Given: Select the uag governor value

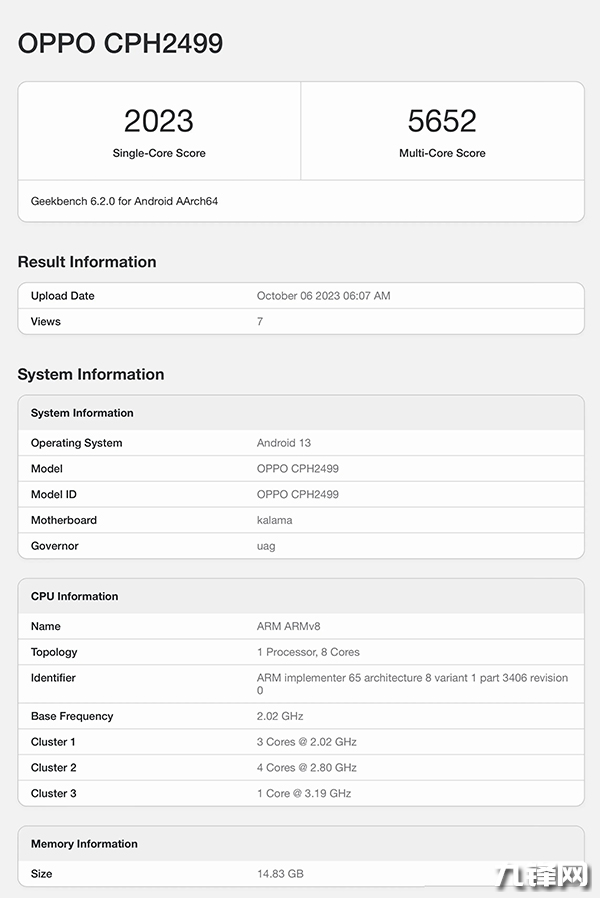Looking at the screenshot, I should [266, 546].
